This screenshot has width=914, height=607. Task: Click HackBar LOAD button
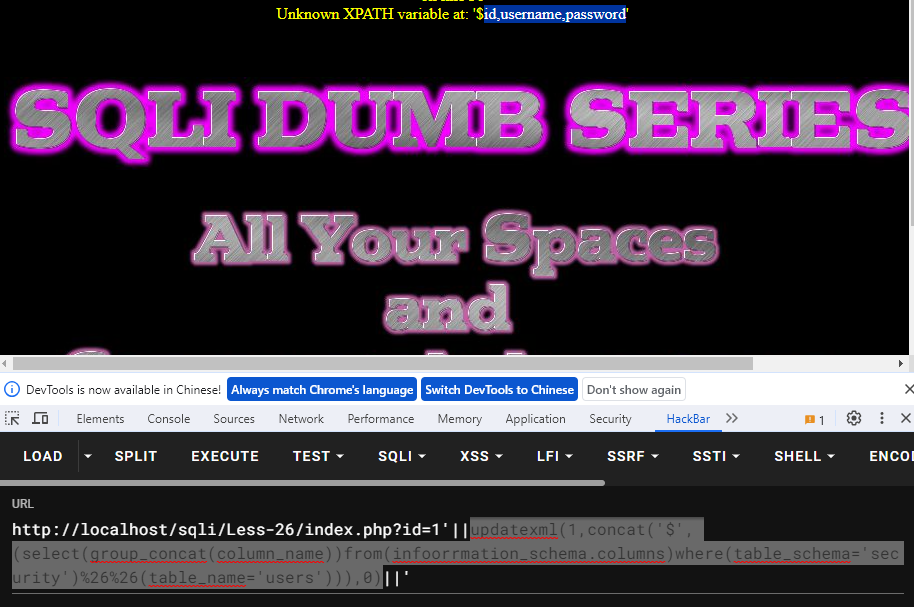[43, 456]
